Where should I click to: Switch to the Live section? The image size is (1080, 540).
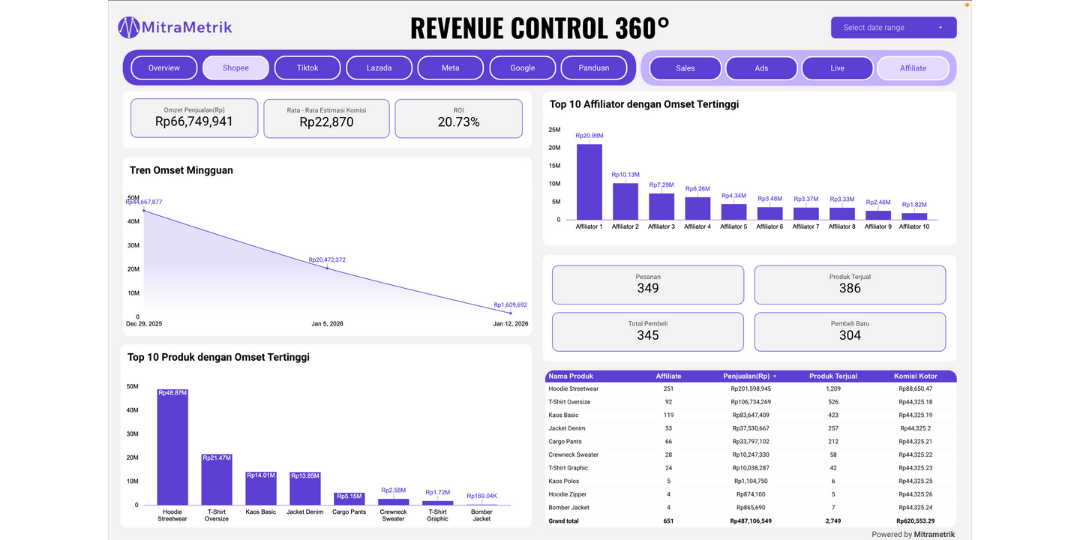[x=837, y=68]
